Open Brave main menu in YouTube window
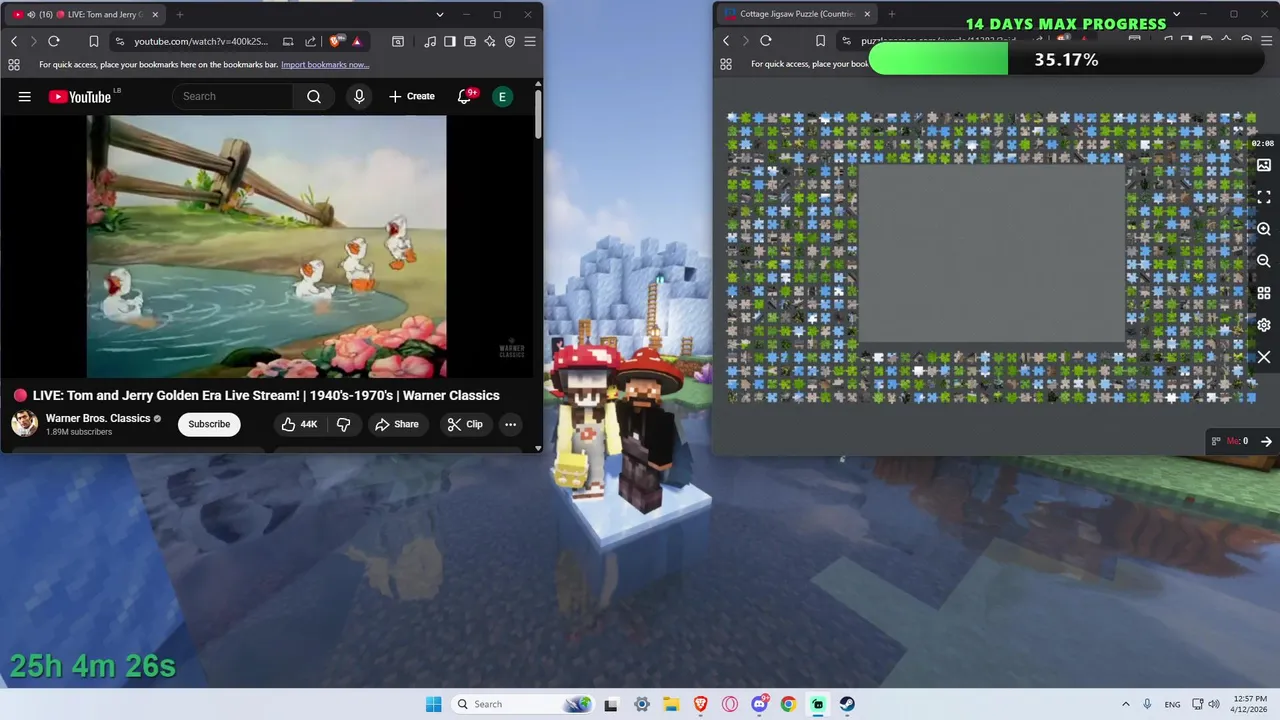This screenshot has height=720, width=1280. point(530,41)
